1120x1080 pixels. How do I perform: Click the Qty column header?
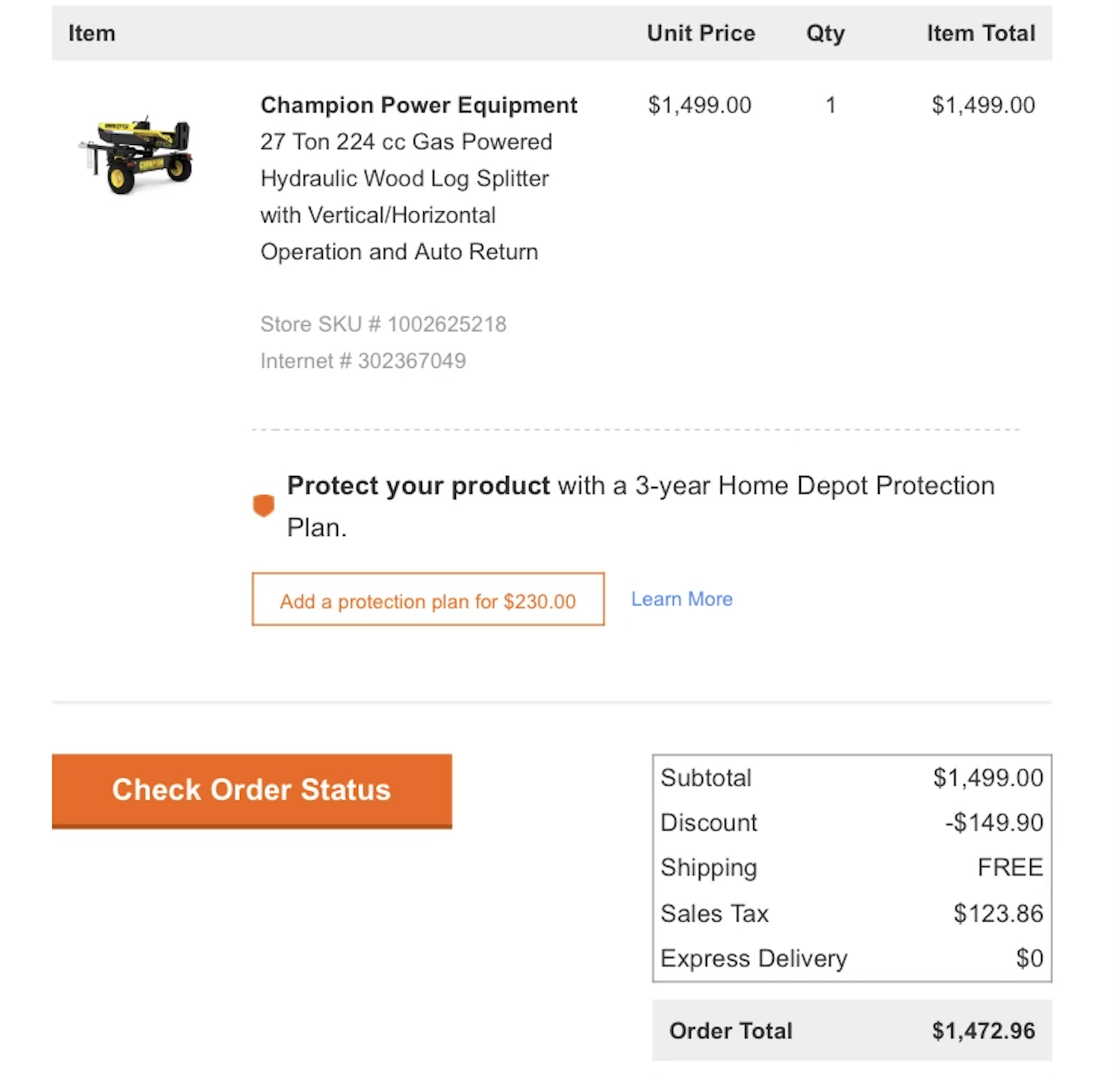point(825,33)
